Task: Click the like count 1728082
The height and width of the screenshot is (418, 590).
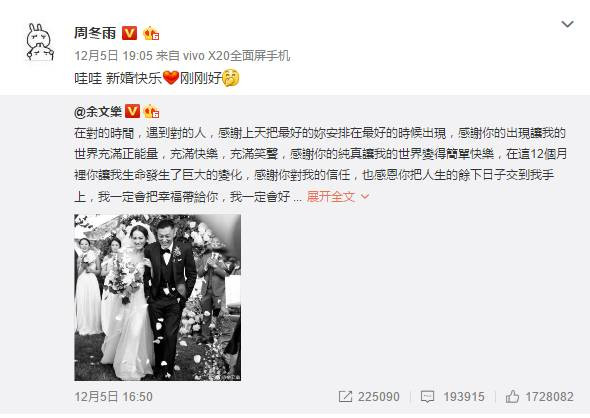Action: coord(549,397)
